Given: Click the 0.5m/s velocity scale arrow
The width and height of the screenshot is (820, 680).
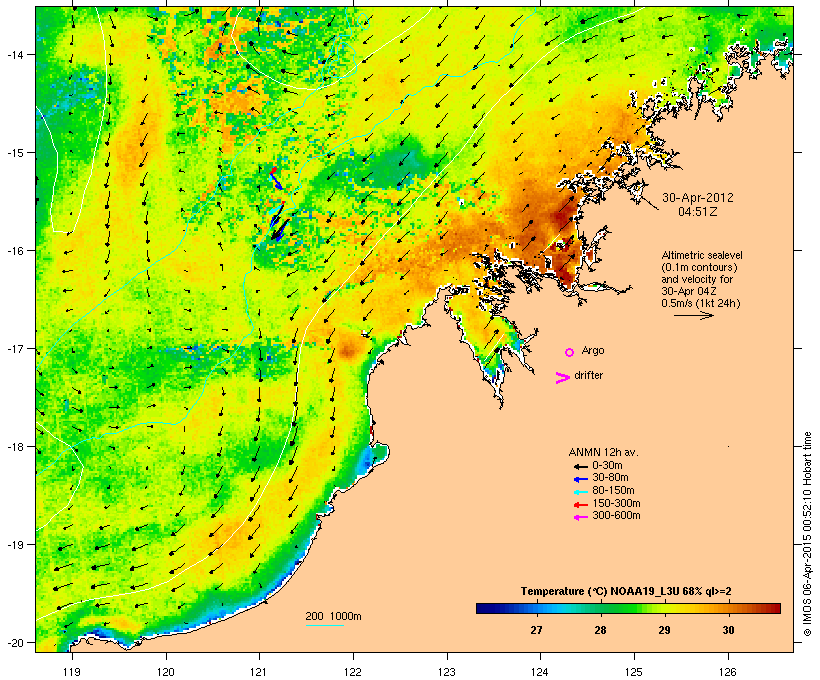Looking at the screenshot, I should [693, 315].
